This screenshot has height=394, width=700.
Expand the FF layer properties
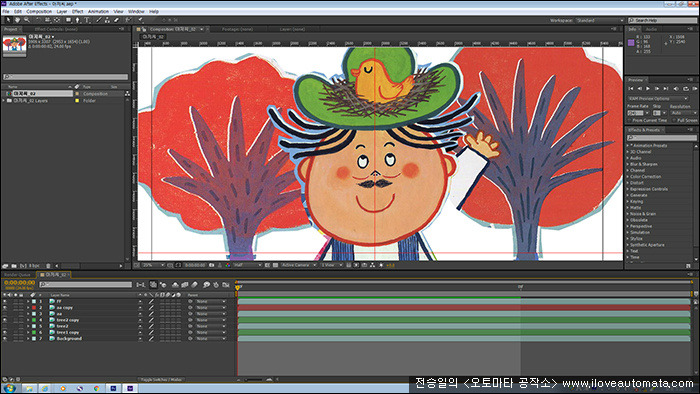tap(28, 301)
